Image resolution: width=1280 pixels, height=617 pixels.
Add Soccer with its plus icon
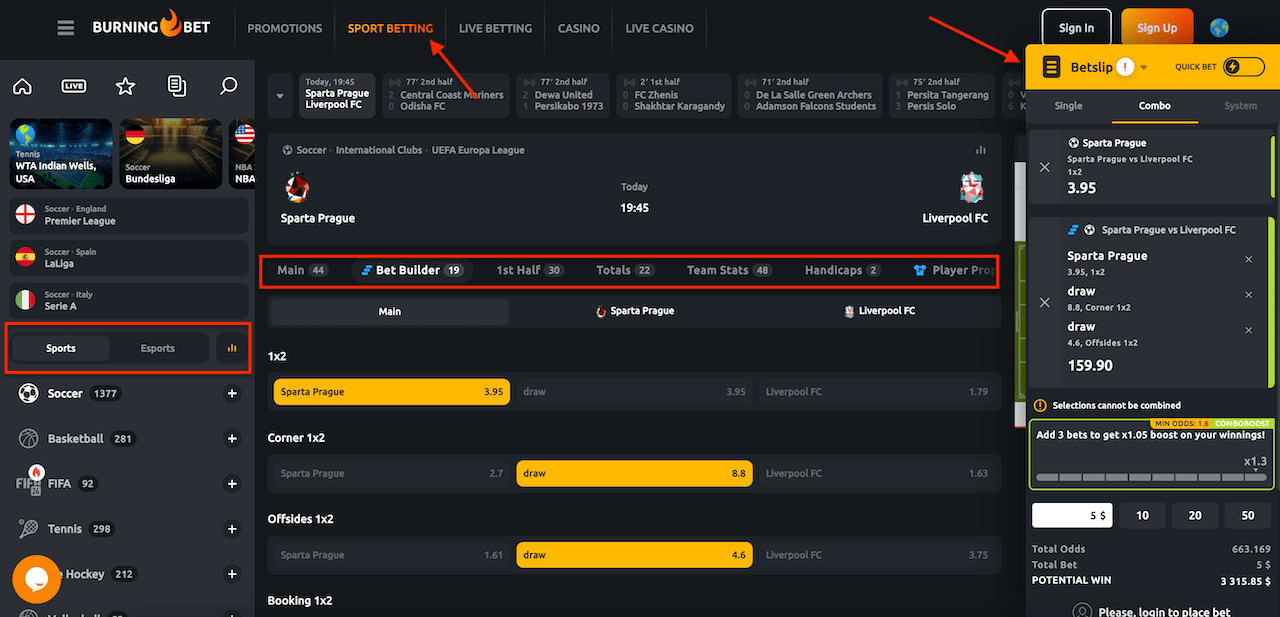232,394
